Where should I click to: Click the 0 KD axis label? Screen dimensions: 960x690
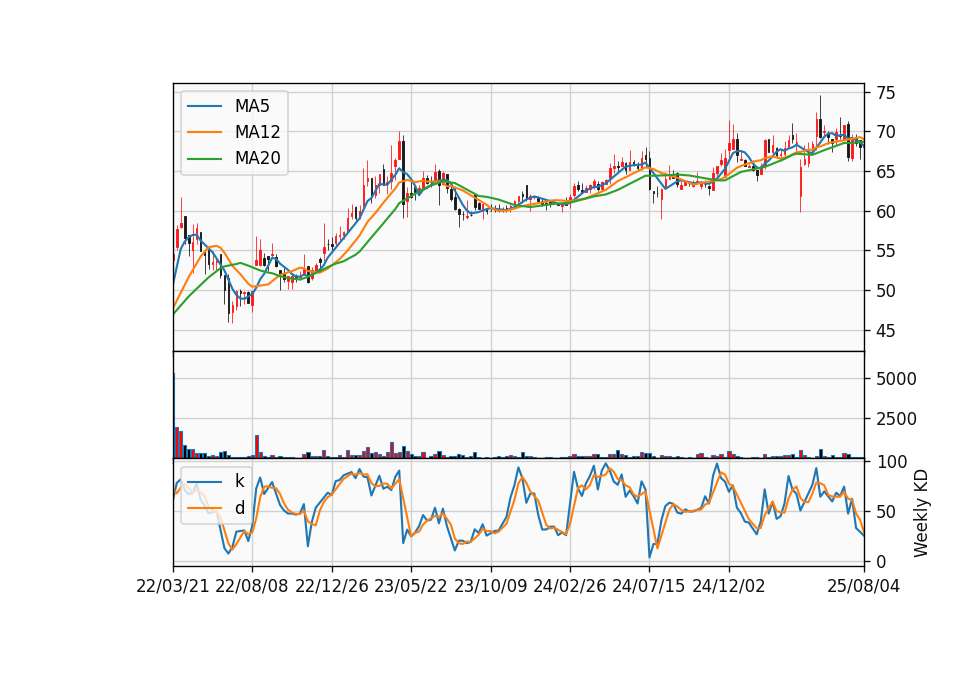point(881,561)
